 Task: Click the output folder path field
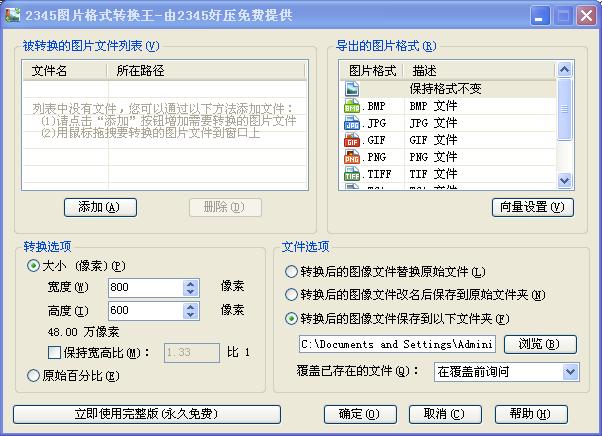coord(397,344)
